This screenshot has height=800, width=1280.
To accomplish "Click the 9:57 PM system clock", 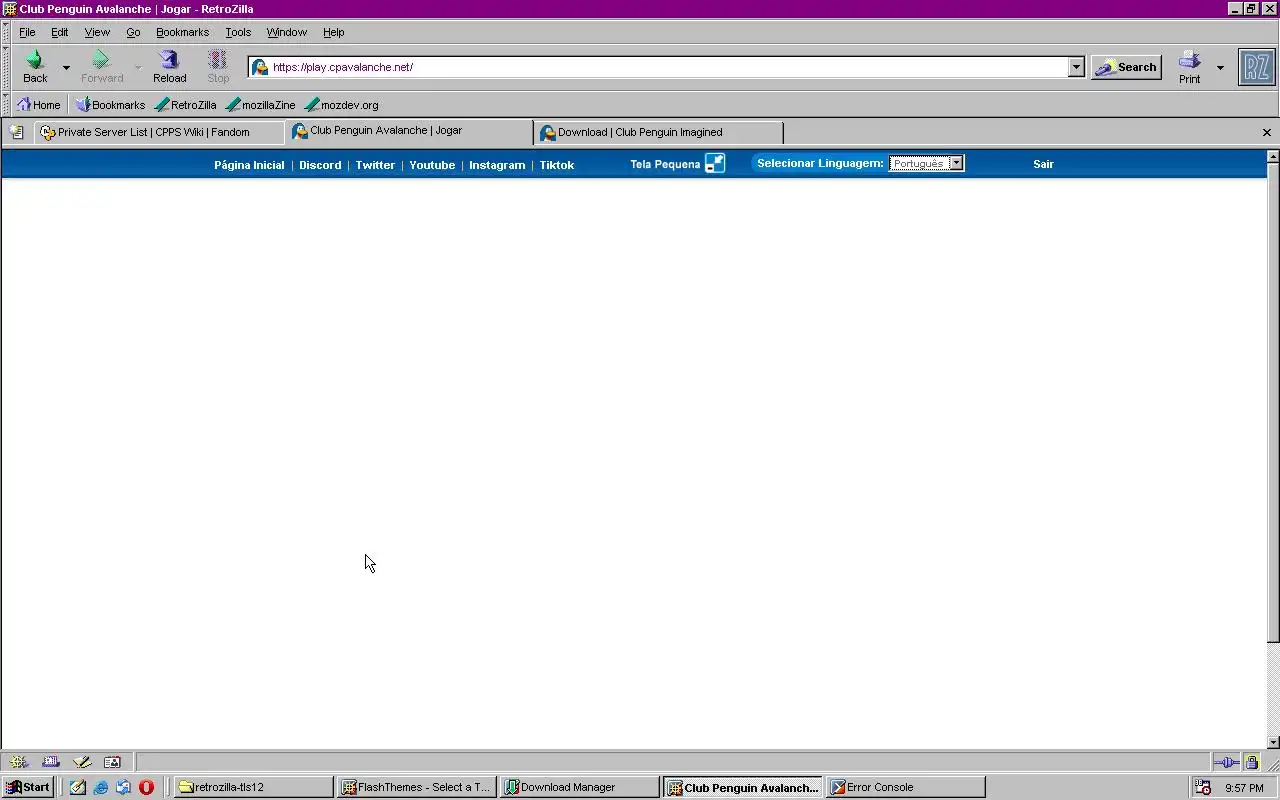I will point(1244,788).
